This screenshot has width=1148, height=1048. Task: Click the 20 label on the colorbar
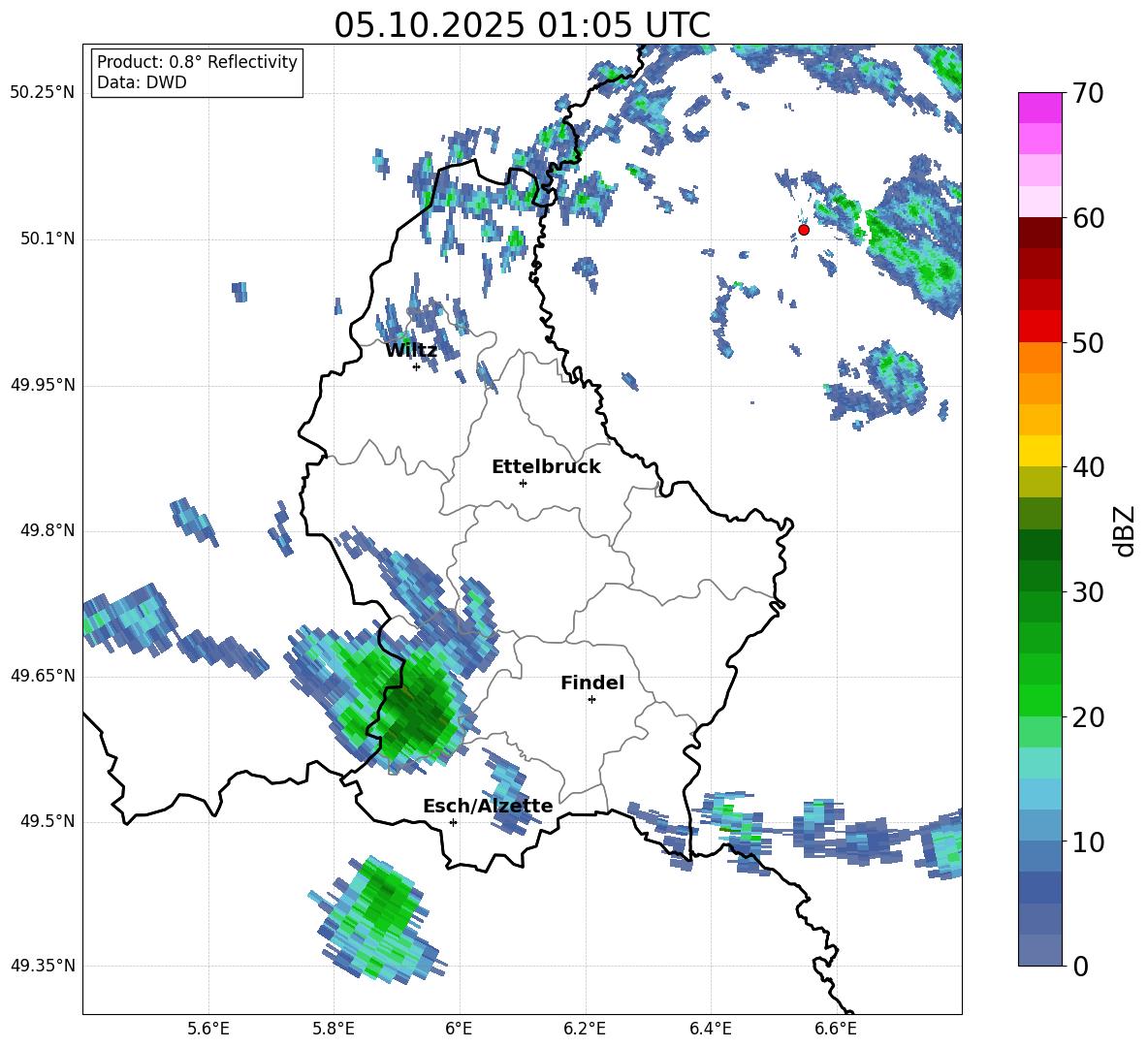(1088, 717)
